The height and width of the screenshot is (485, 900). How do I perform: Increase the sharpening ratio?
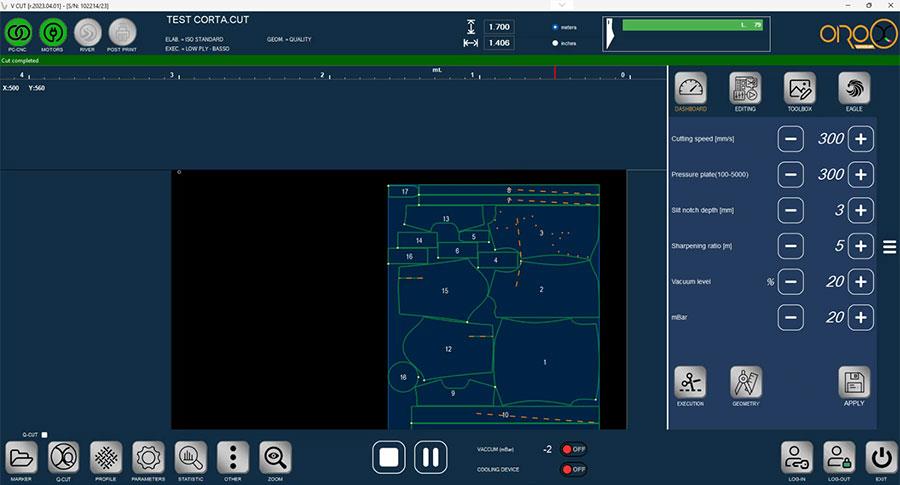click(x=860, y=246)
